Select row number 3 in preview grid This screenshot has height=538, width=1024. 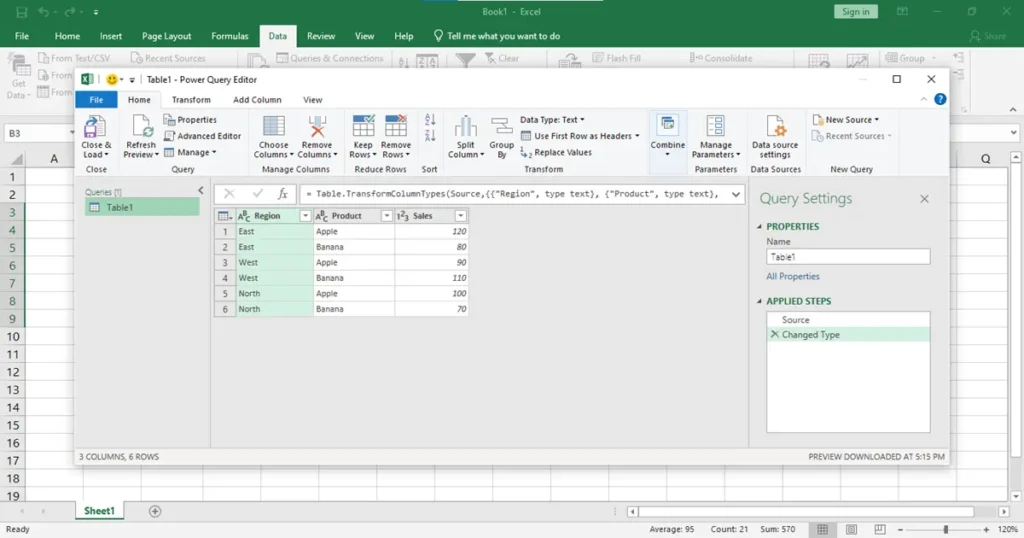click(x=225, y=262)
